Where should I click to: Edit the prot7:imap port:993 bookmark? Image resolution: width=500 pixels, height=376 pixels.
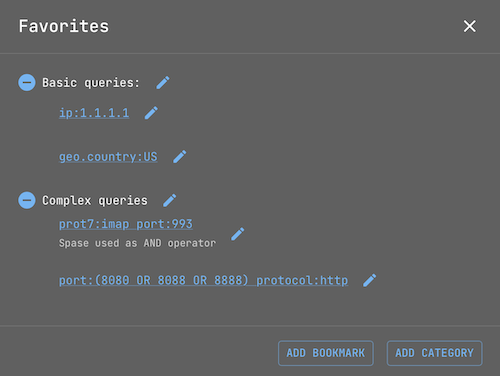[238, 234]
